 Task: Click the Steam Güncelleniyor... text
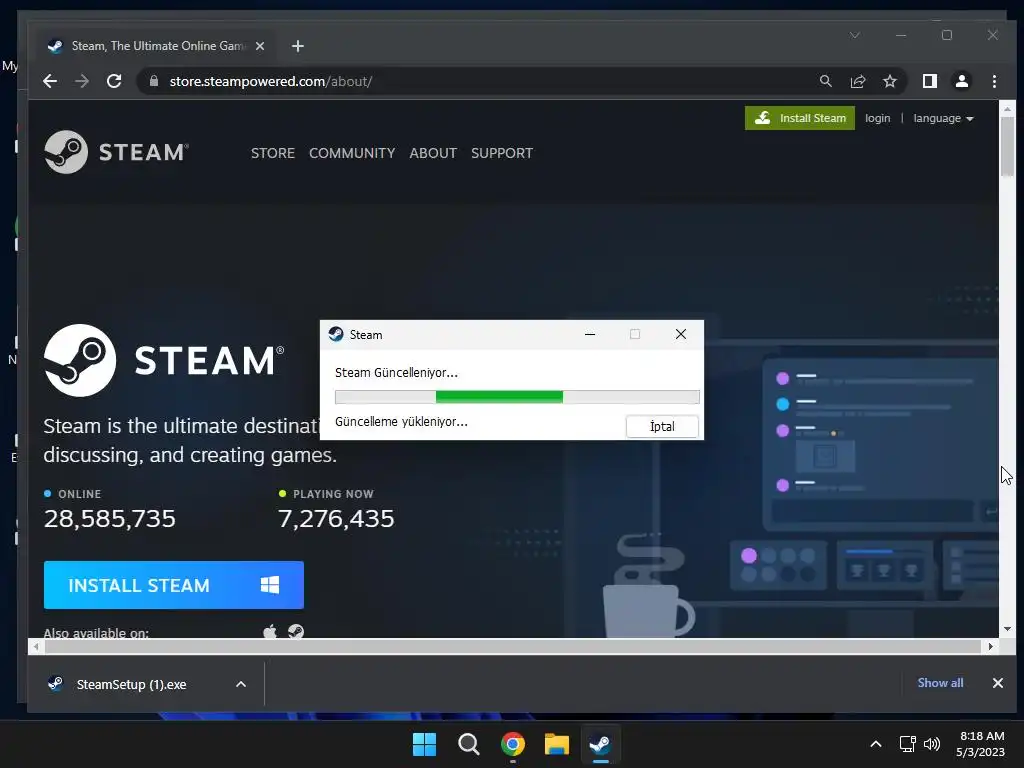(396, 373)
